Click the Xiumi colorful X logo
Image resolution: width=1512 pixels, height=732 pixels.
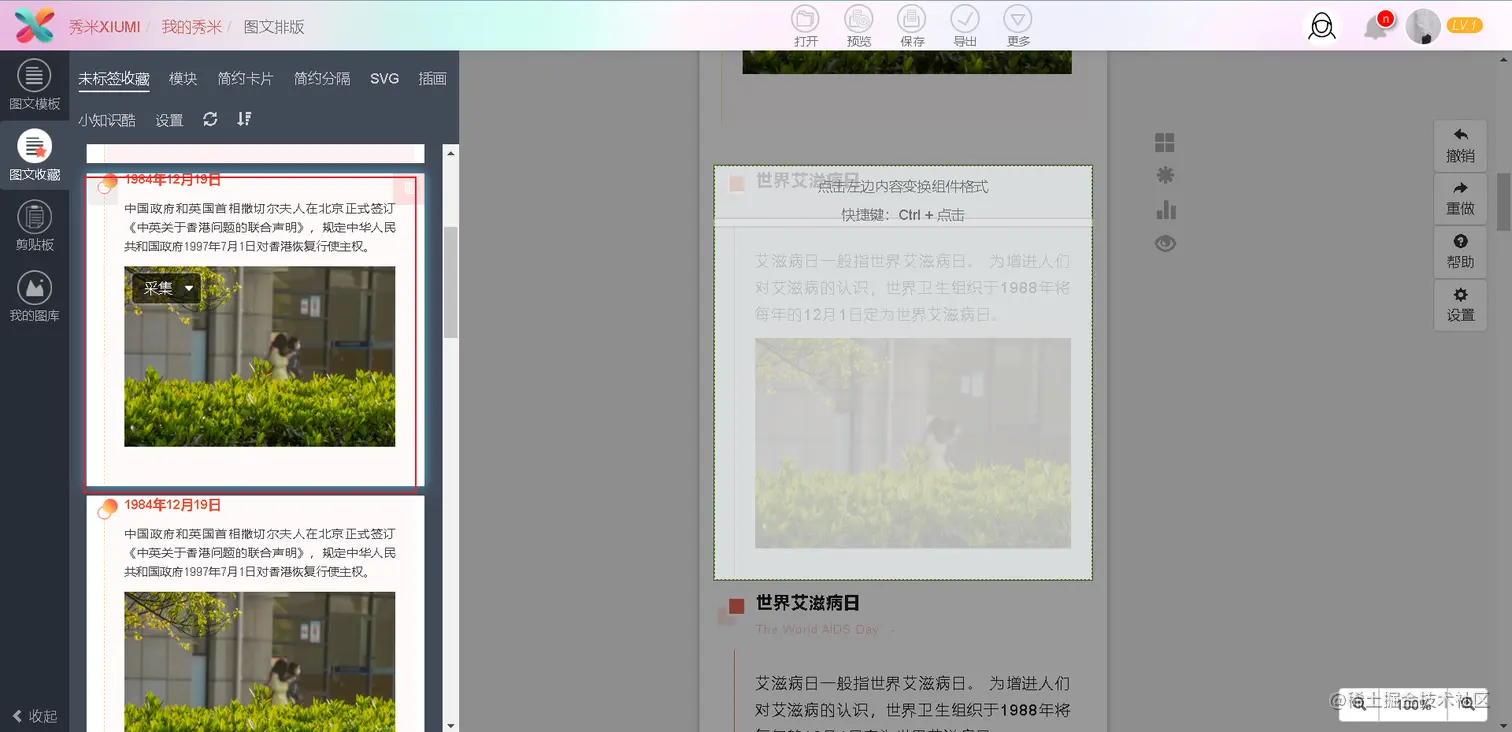pos(35,25)
